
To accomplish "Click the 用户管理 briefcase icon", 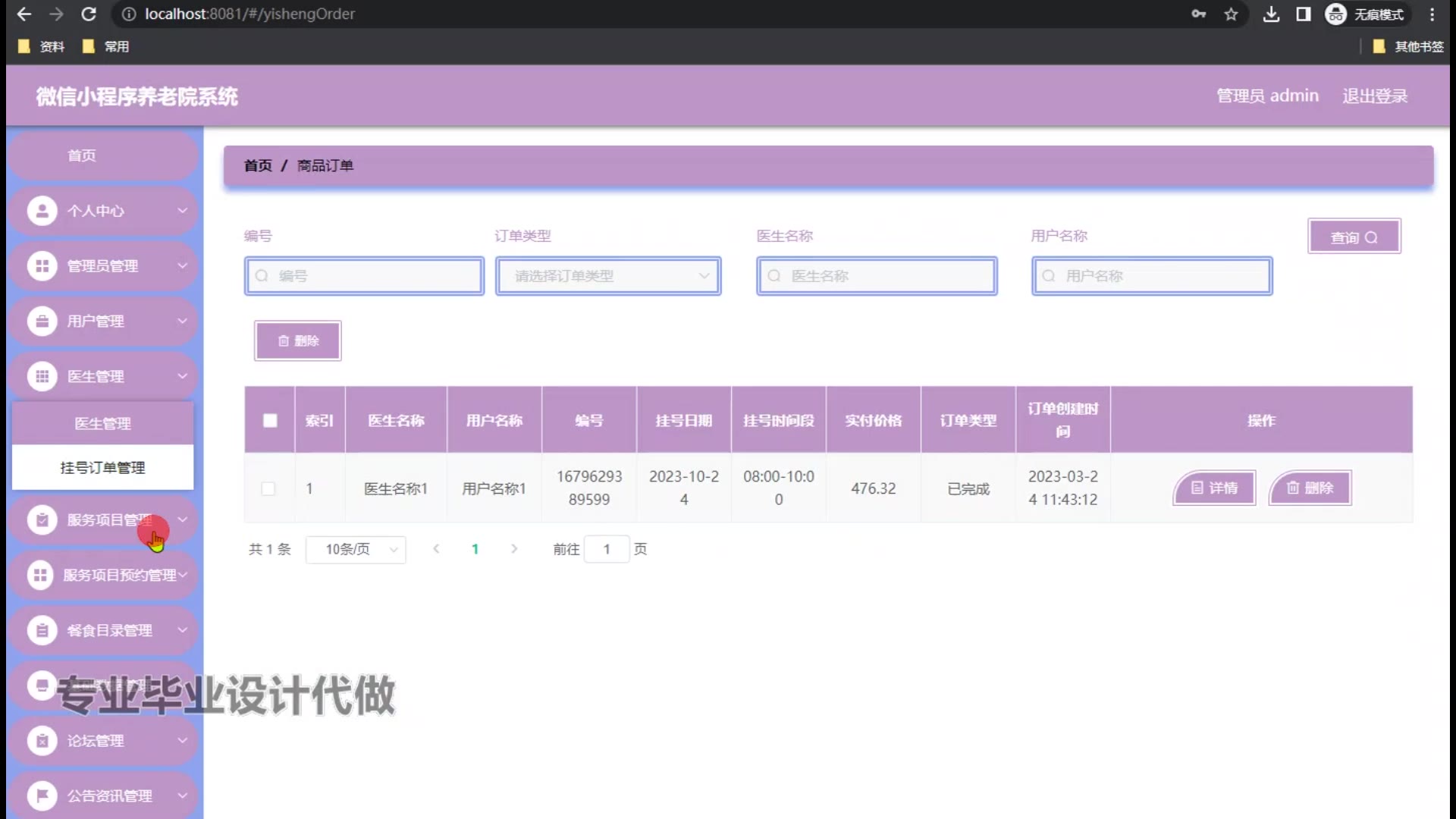I will 42,322.
